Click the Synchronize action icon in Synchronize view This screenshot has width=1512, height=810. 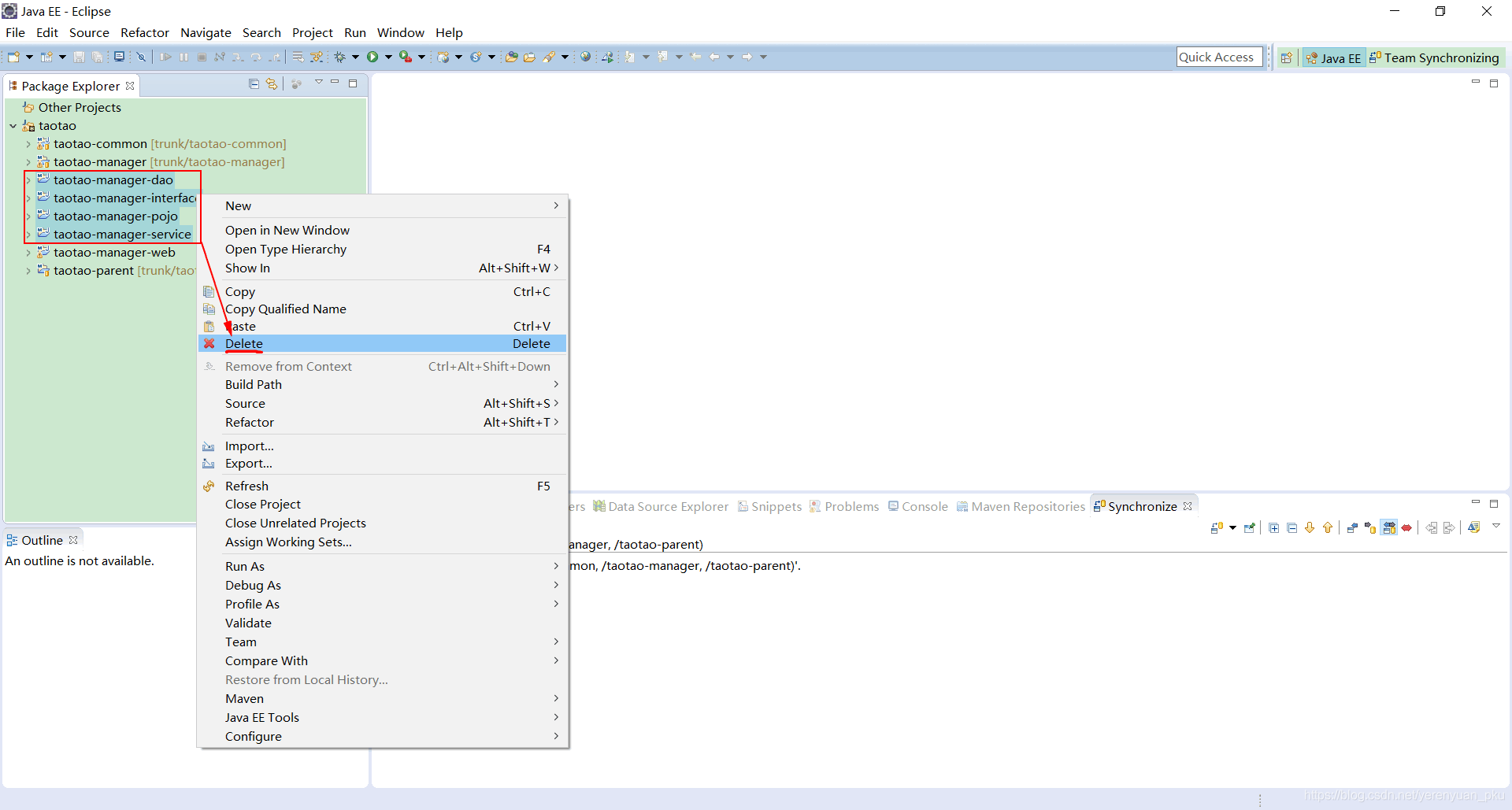coord(1217,527)
